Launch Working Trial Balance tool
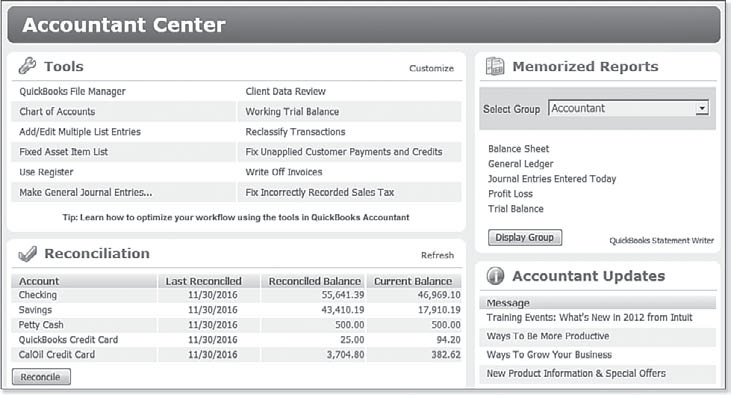This screenshot has height=395, width=731. coord(292,111)
